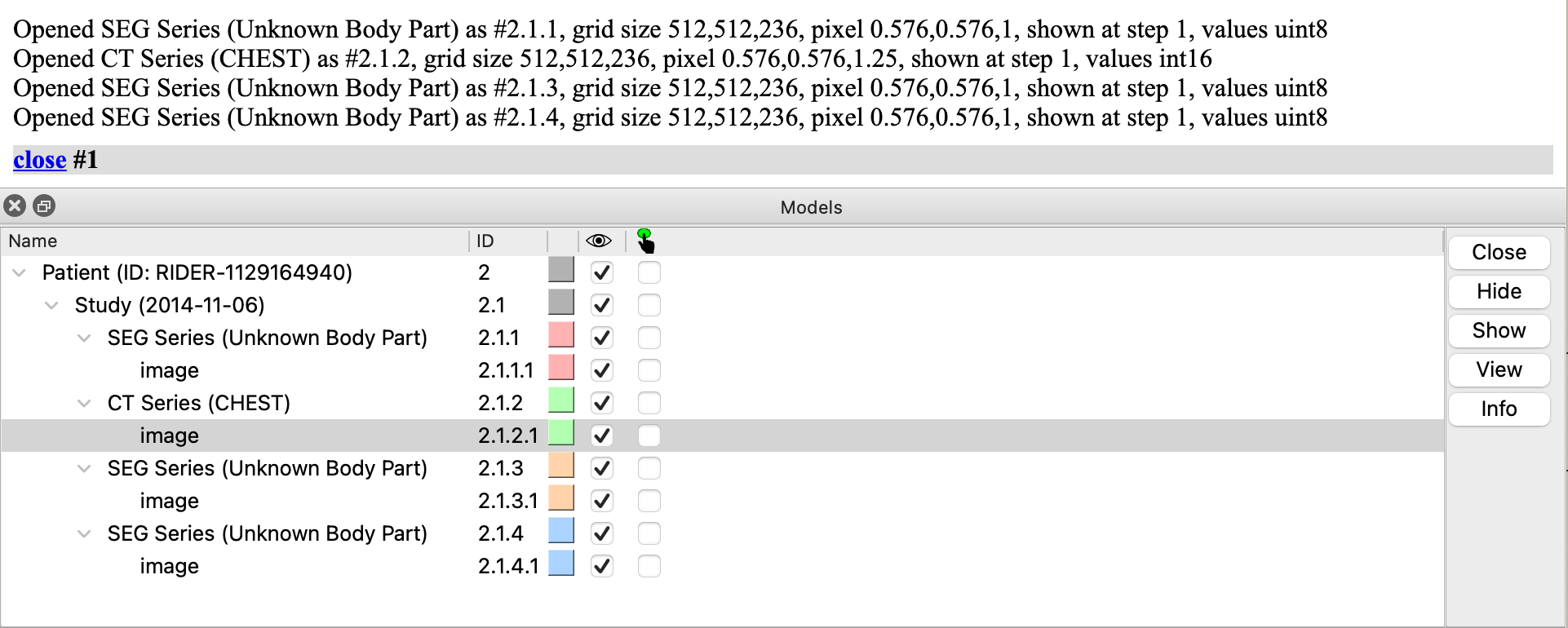Image resolution: width=1568 pixels, height=628 pixels.
Task: Click the blue close command link
Action: coord(39,160)
